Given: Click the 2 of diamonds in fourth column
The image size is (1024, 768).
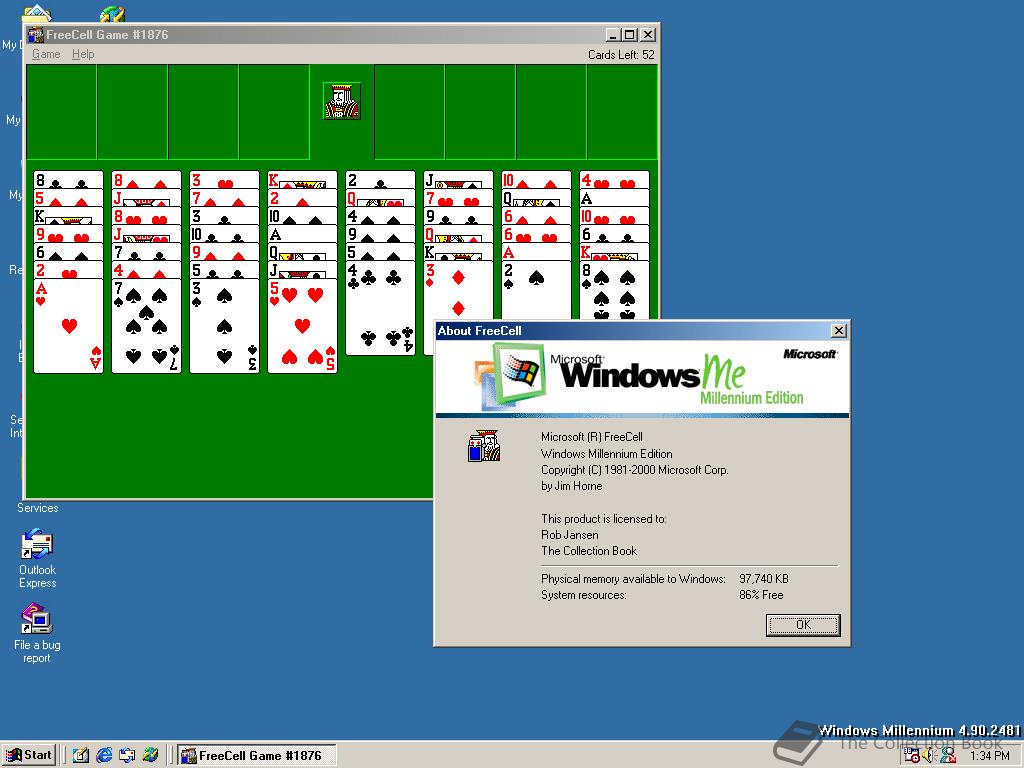Looking at the screenshot, I should [302, 198].
